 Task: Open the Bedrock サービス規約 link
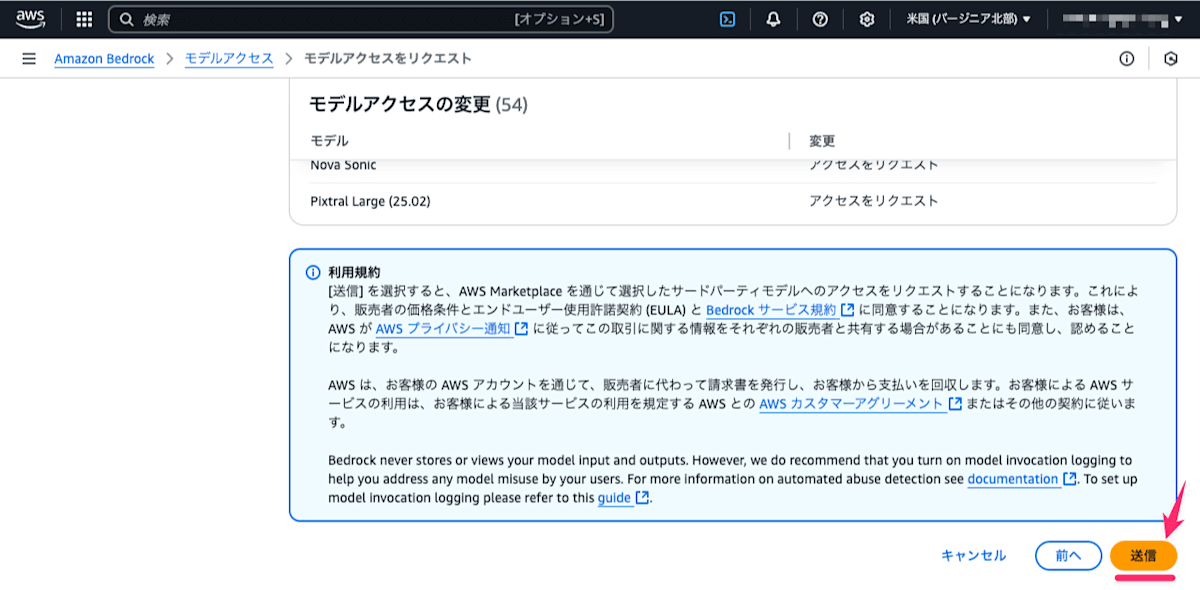pos(779,310)
